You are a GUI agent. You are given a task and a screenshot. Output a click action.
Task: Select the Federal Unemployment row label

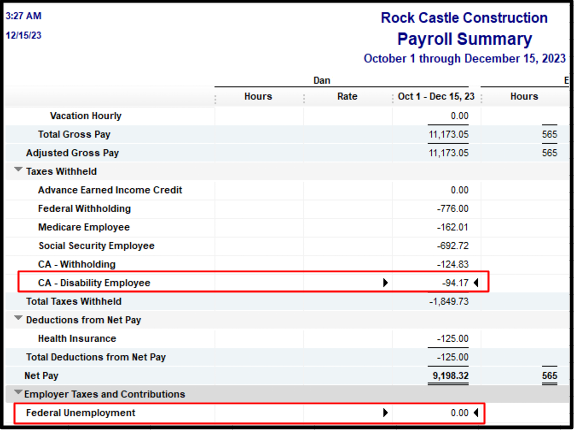coord(81,413)
